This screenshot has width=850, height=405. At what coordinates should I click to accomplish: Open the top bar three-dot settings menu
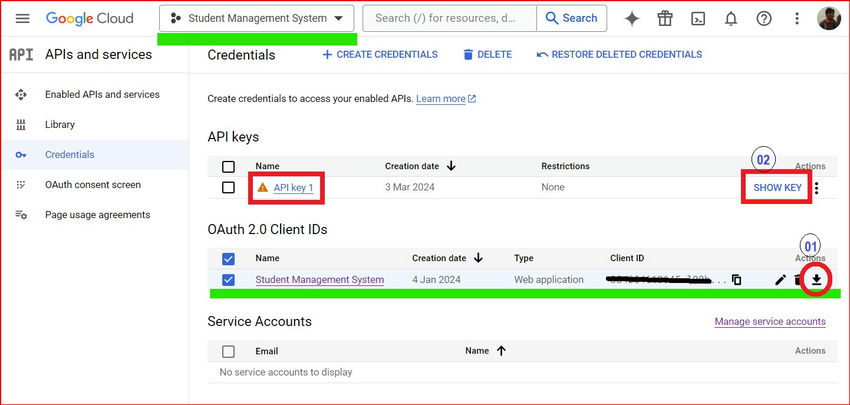tap(796, 19)
